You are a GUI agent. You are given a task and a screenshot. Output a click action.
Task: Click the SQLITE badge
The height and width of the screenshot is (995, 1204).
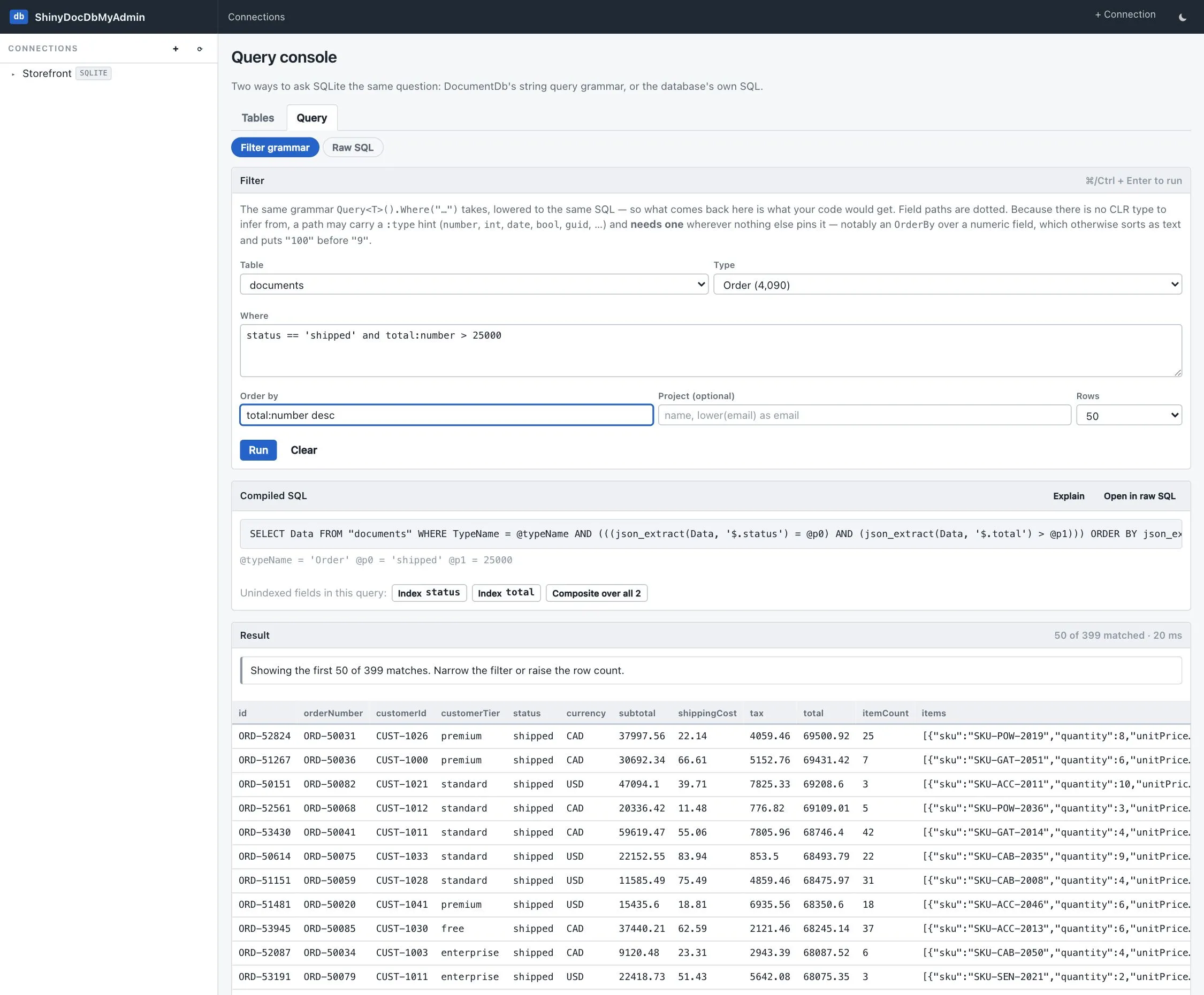pos(94,73)
